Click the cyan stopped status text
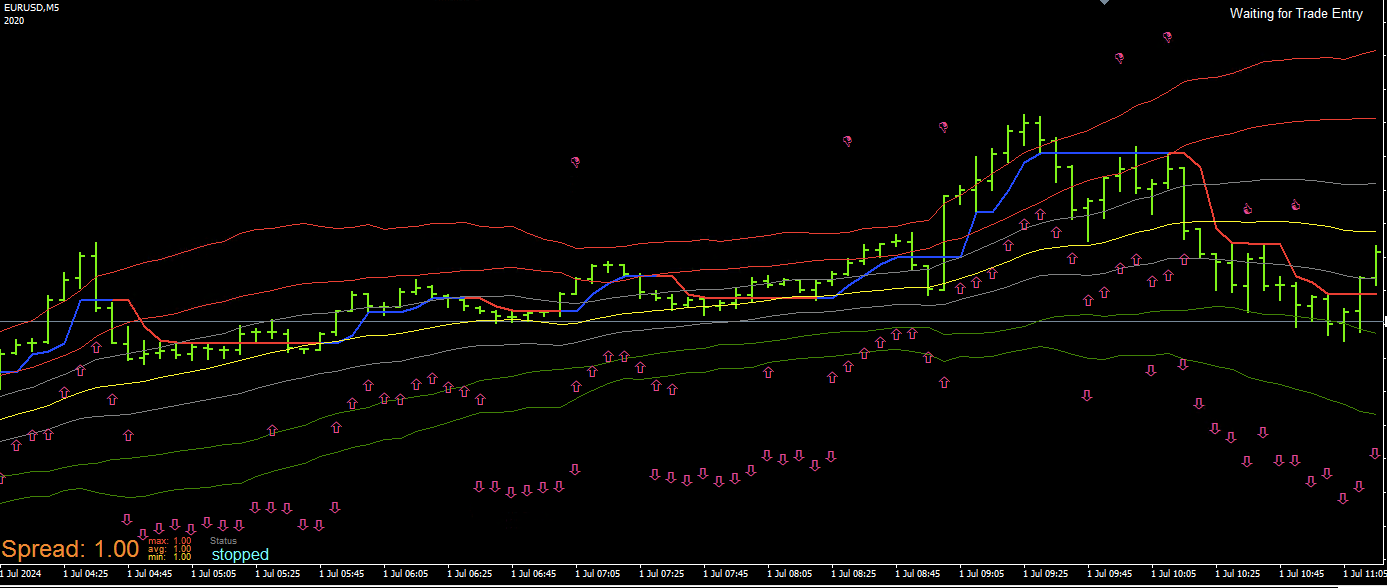 click(240, 554)
